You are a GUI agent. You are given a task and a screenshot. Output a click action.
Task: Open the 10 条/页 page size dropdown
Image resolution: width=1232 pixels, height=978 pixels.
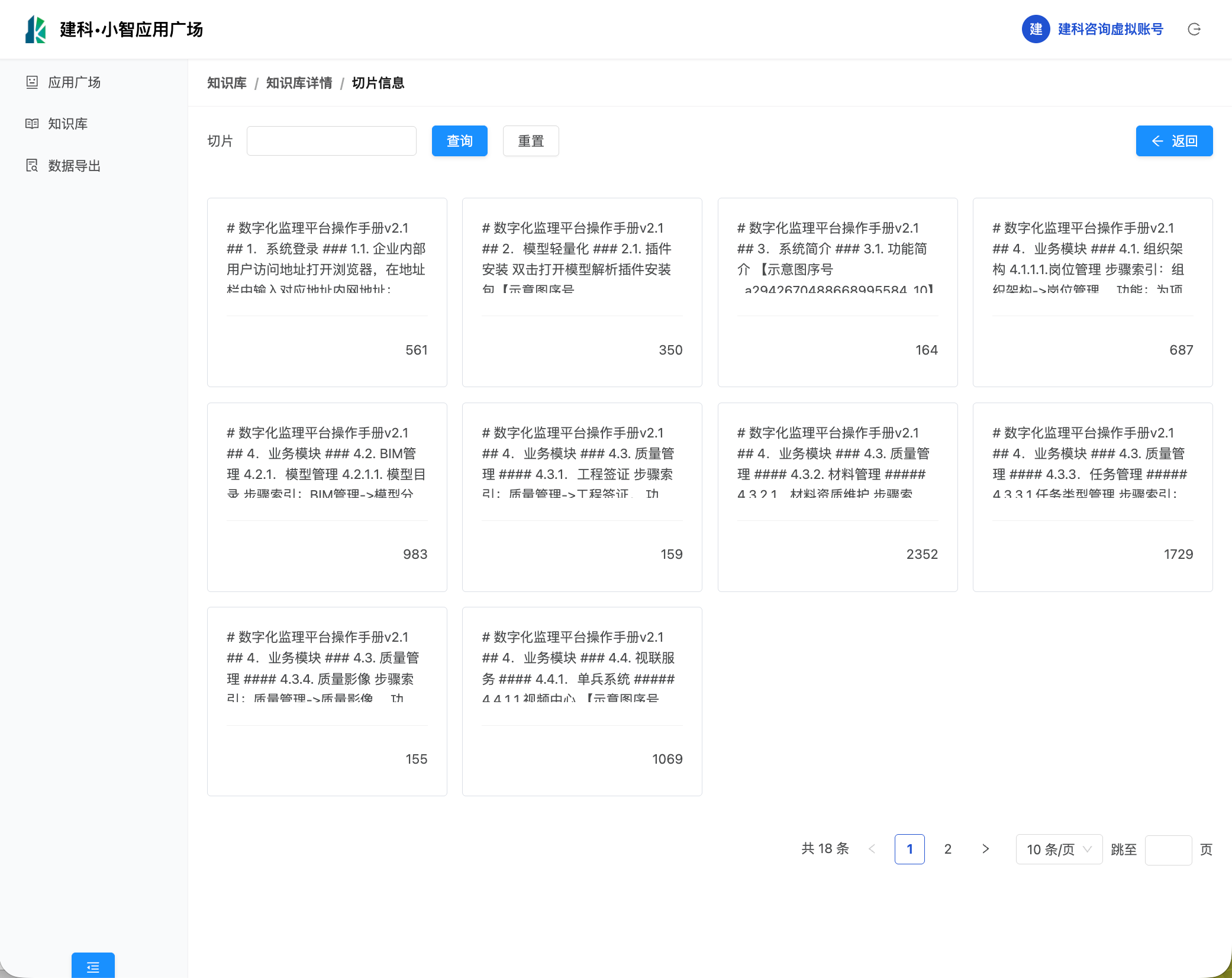[x=1059, y=849]
